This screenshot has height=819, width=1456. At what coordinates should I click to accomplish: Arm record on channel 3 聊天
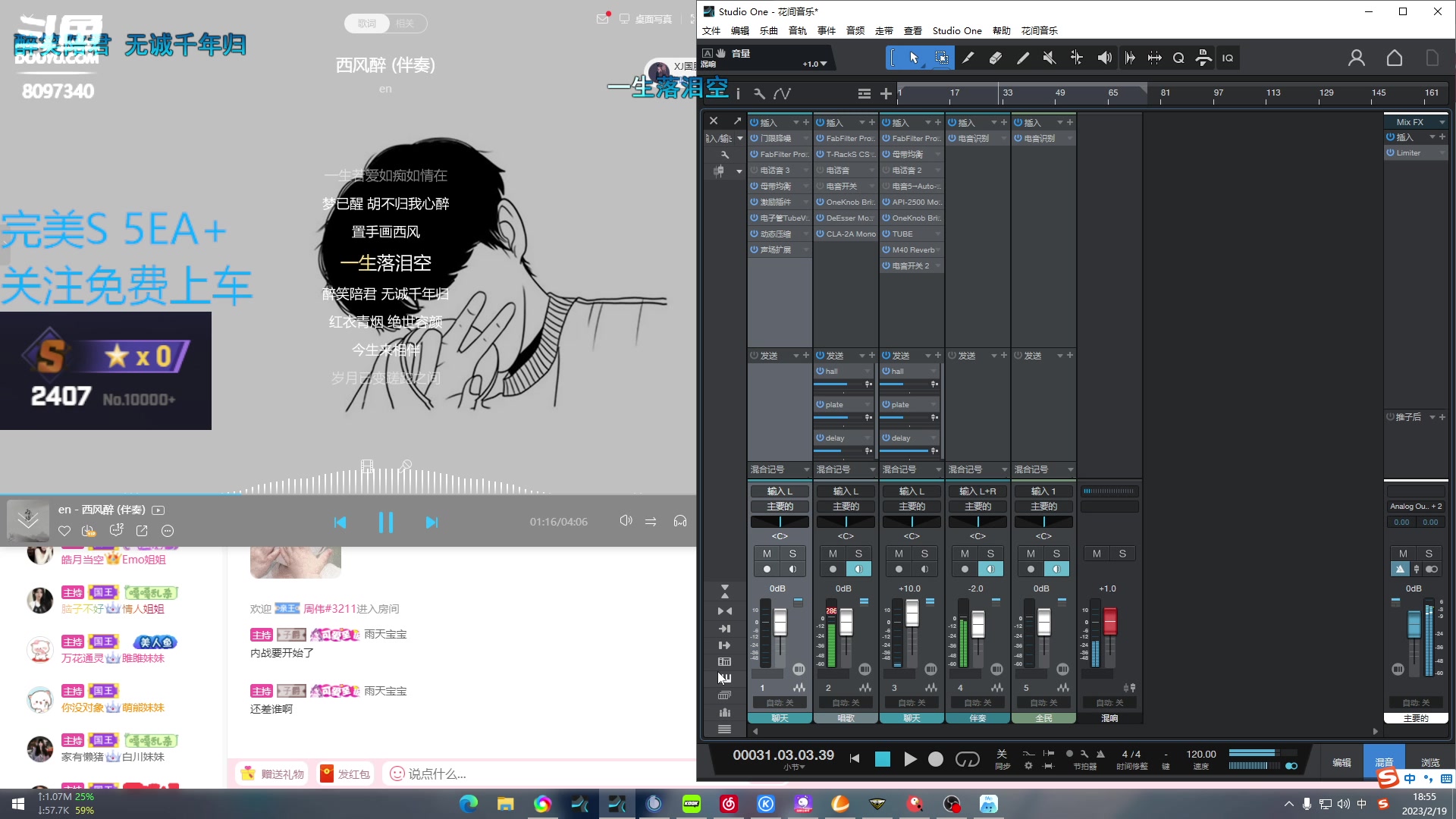pos(899,569)
